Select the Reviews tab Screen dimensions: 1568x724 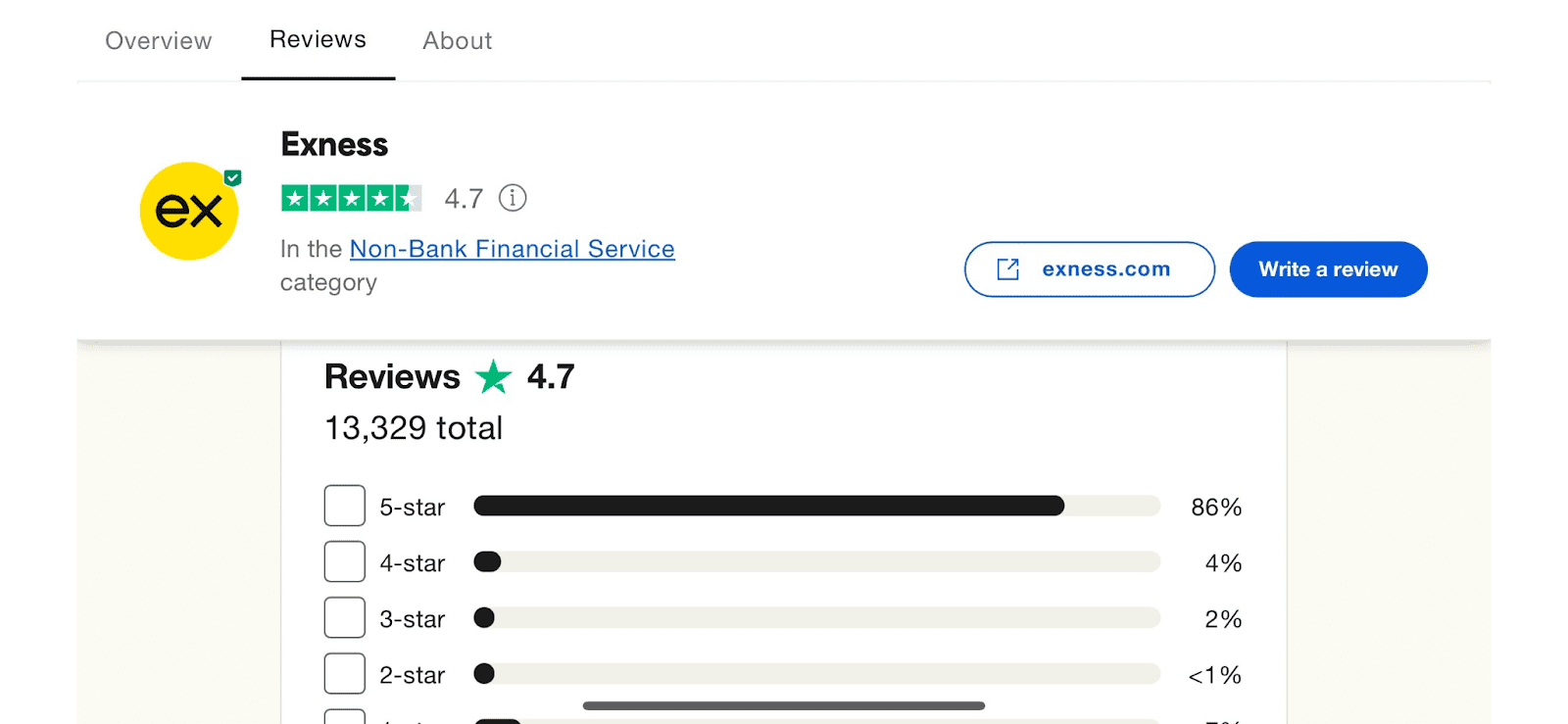317,39
